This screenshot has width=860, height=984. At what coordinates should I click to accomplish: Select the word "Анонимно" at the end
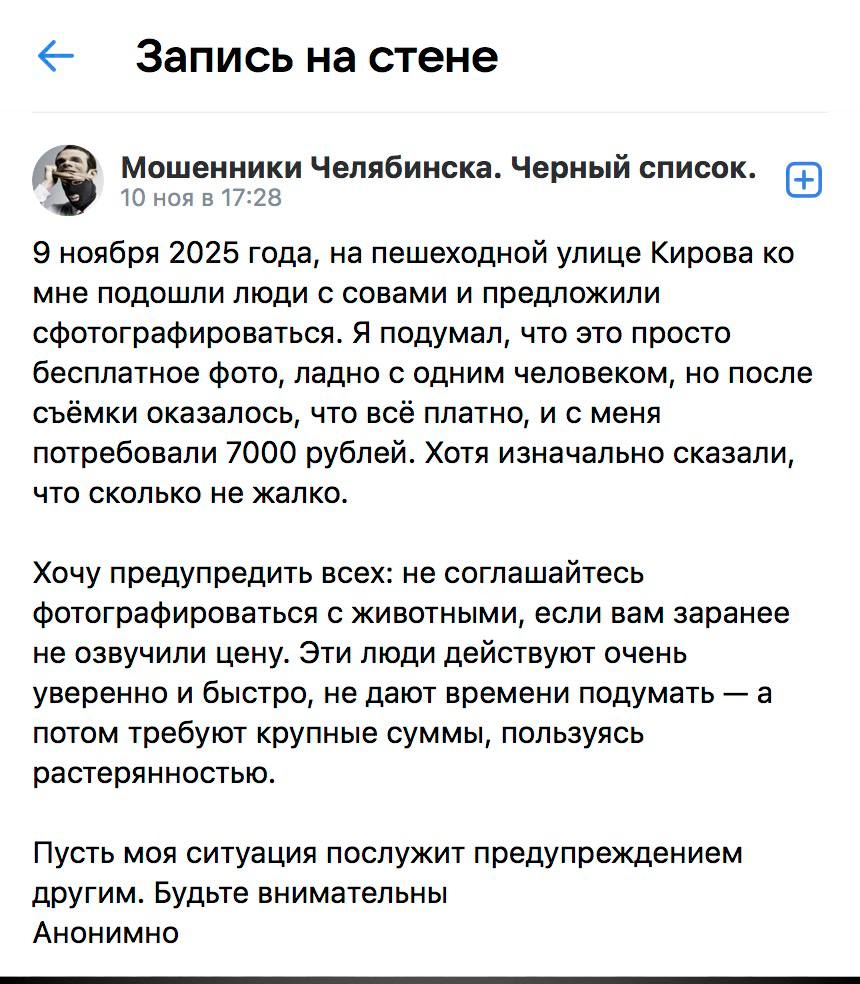[x=106, y=934]
